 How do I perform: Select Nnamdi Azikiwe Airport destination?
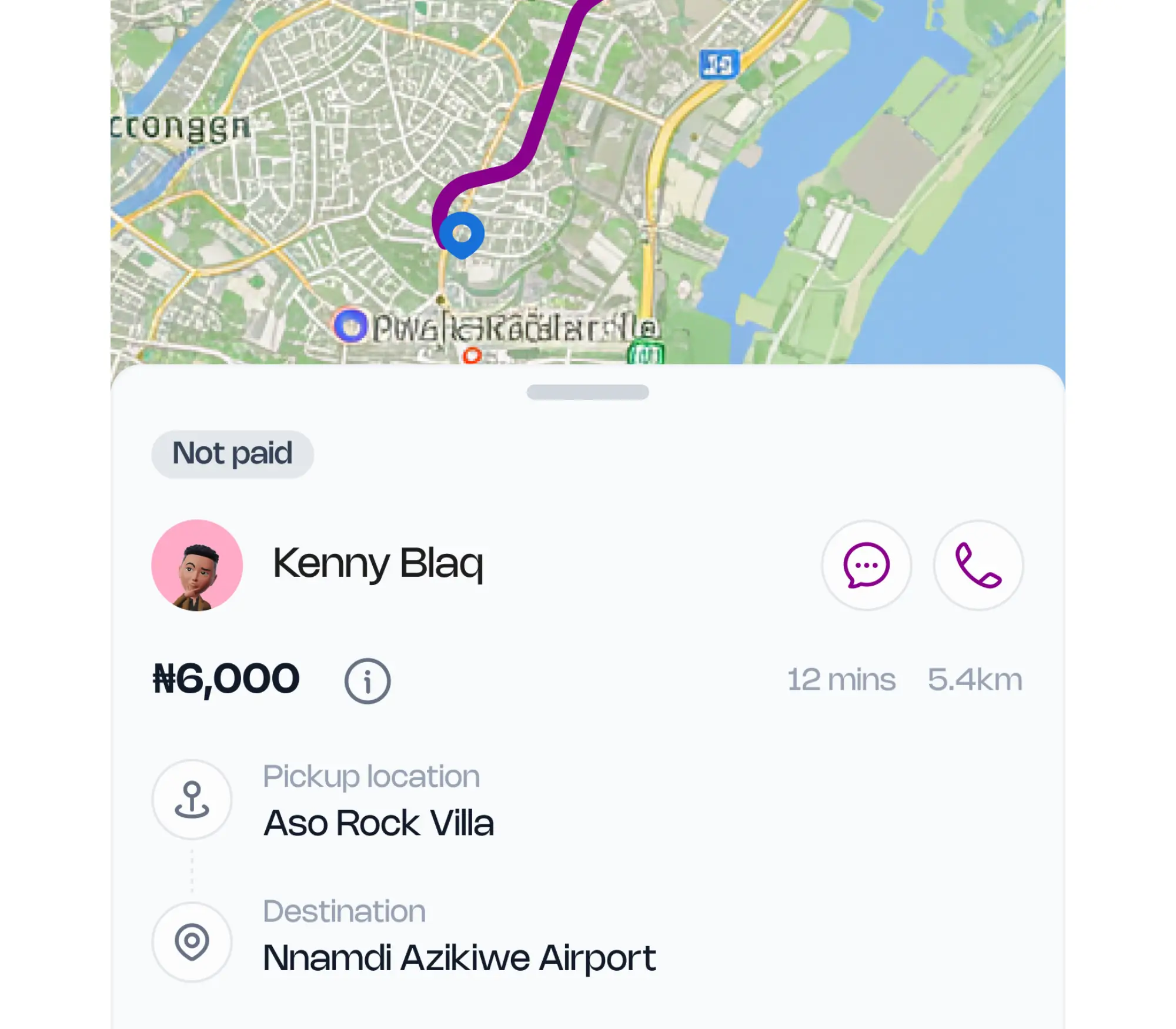tap(459, 957)
